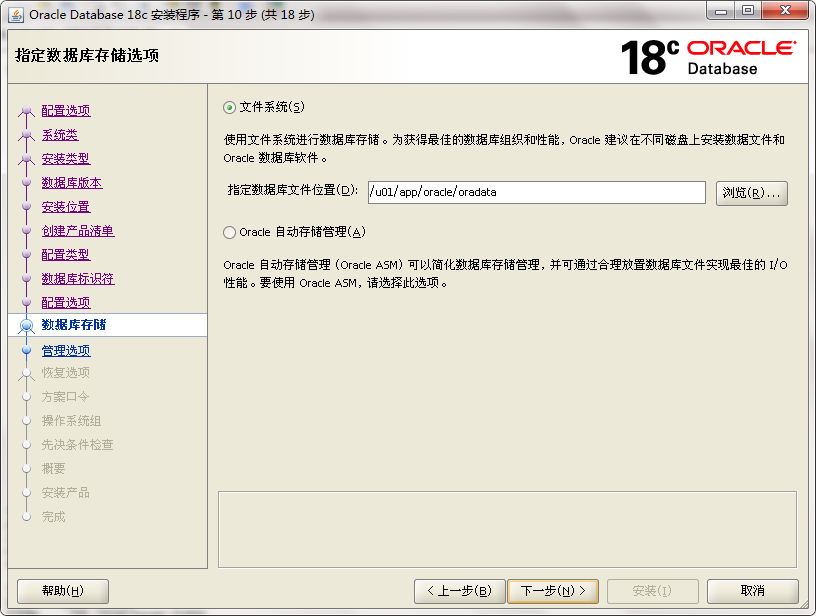Click the 取消 cancel button
This screenshot has height=616, width=816.
753,591
